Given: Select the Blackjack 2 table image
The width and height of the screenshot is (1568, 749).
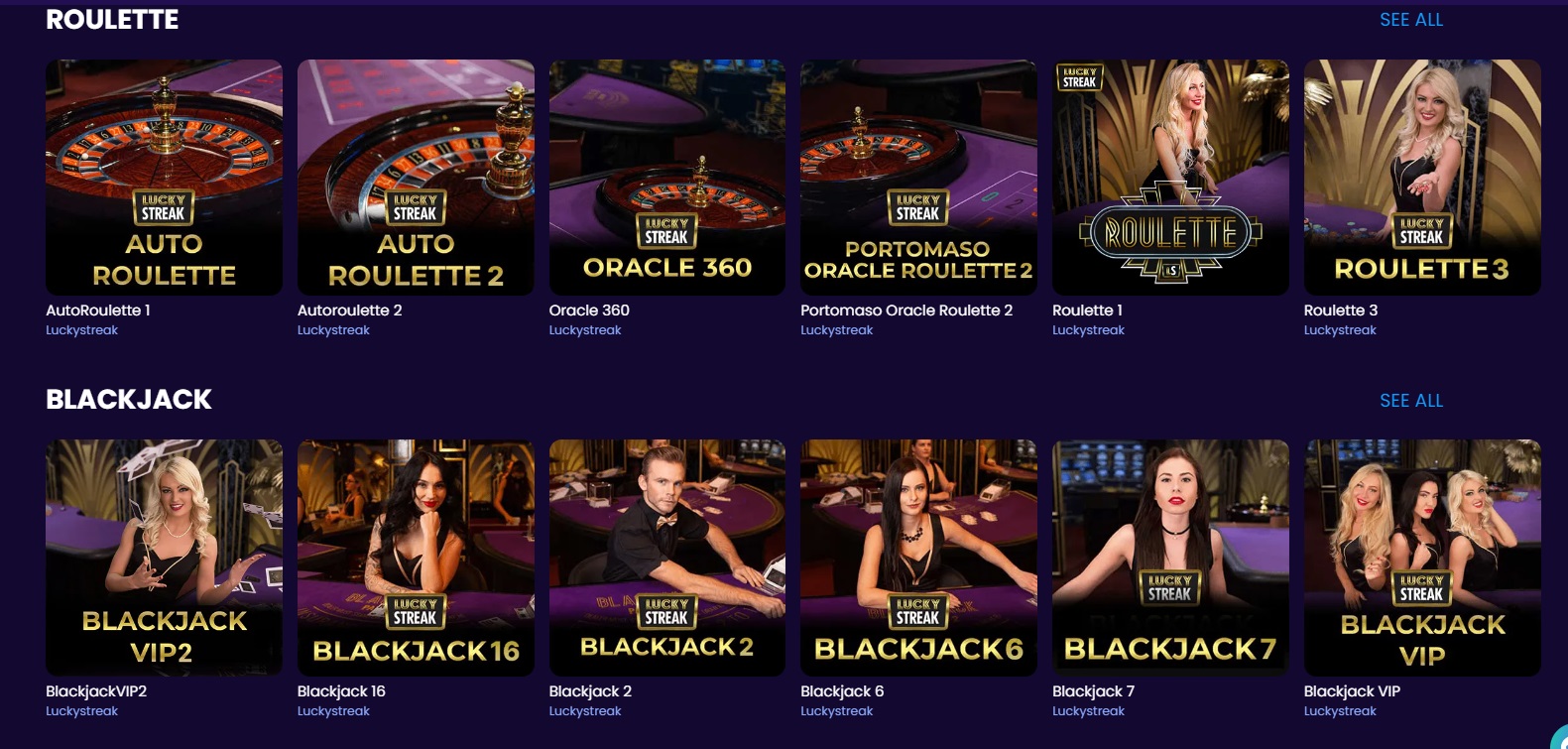Looking at the screenshot, I should pos(667,558).
